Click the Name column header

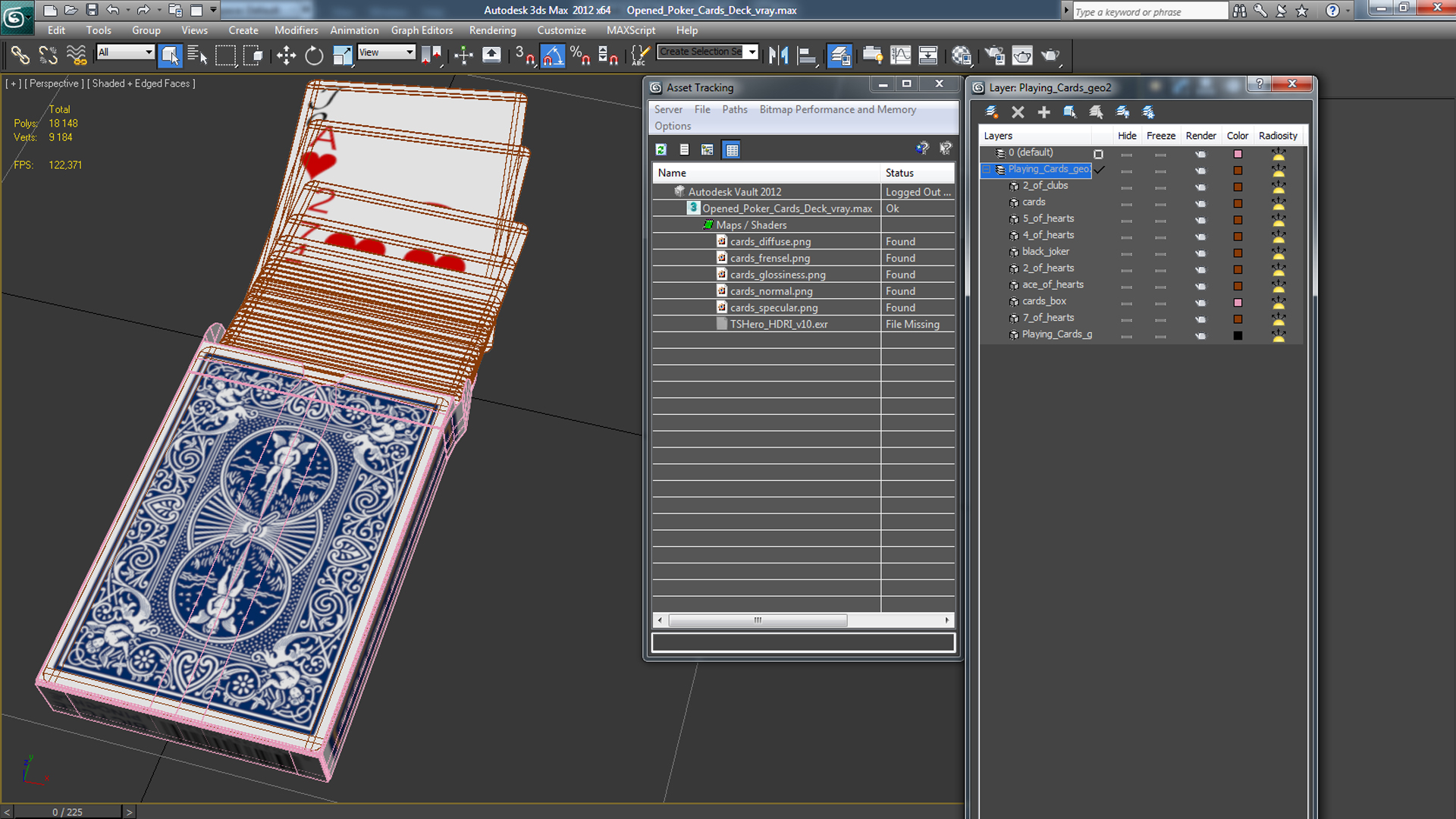(x=766, y=173)
